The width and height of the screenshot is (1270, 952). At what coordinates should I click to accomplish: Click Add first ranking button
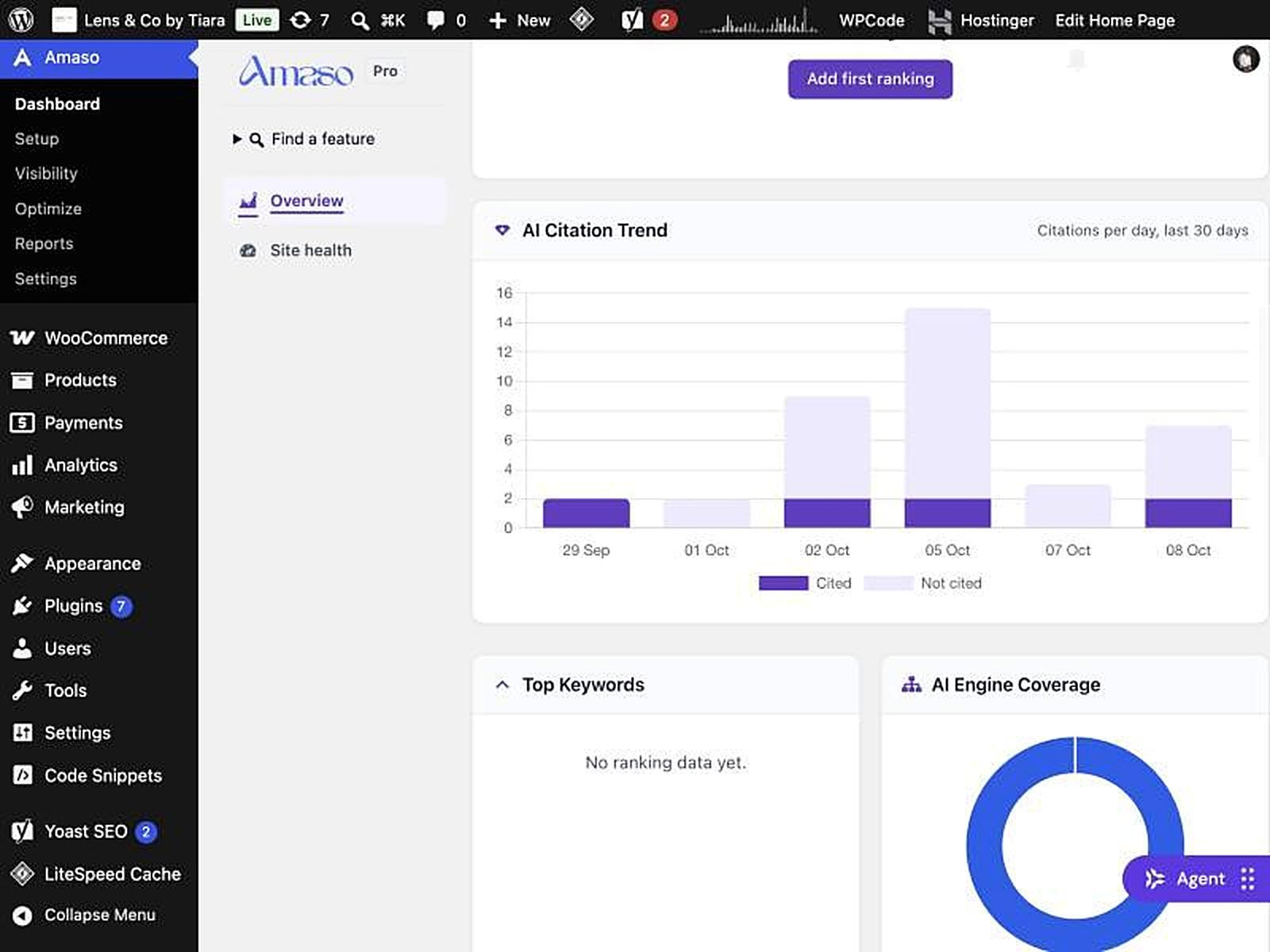click(x=870, y=79)
